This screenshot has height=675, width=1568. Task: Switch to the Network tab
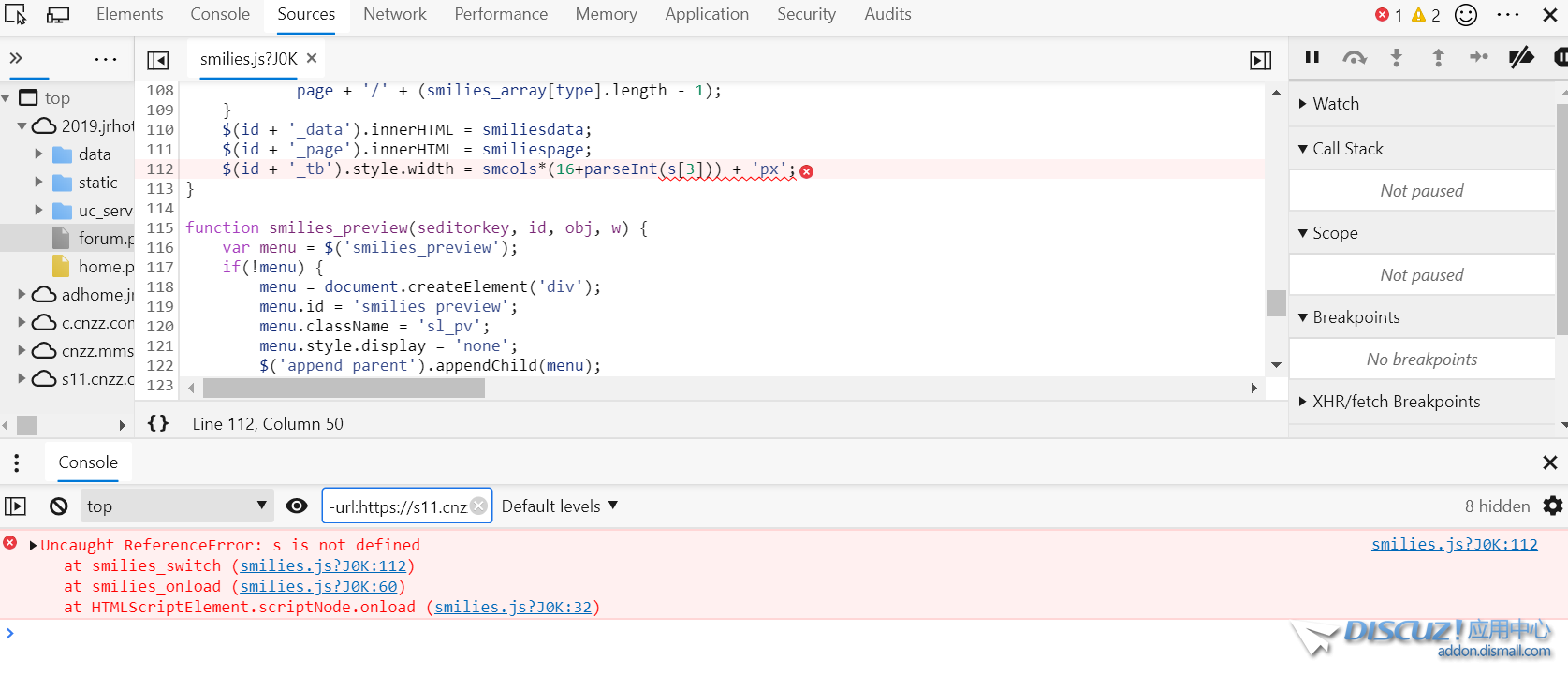[x=394, y=14]
